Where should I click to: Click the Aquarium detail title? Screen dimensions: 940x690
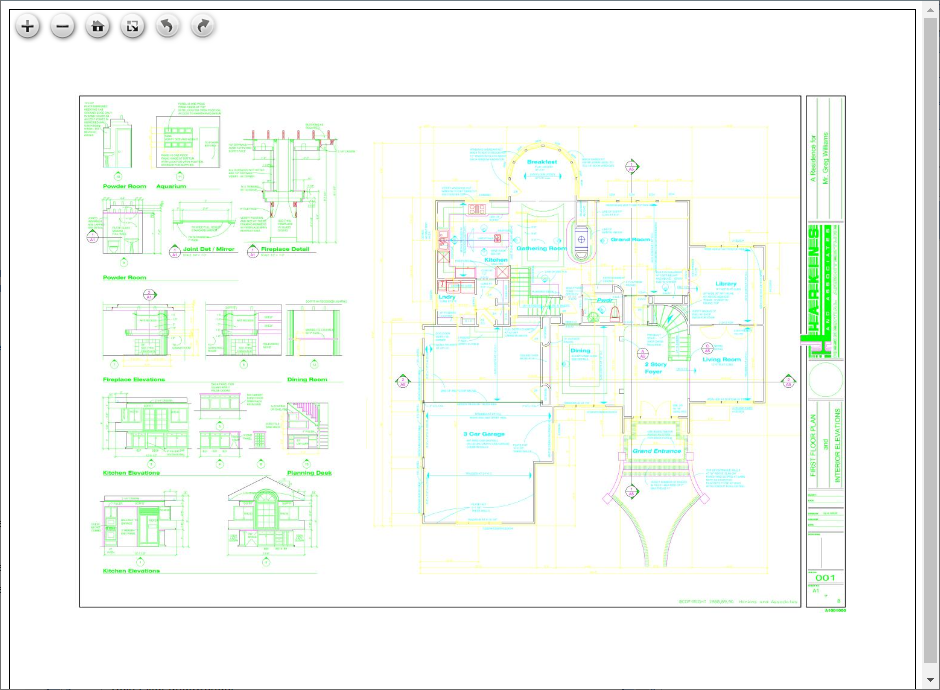pyautogui.click(x=171, y=186)
